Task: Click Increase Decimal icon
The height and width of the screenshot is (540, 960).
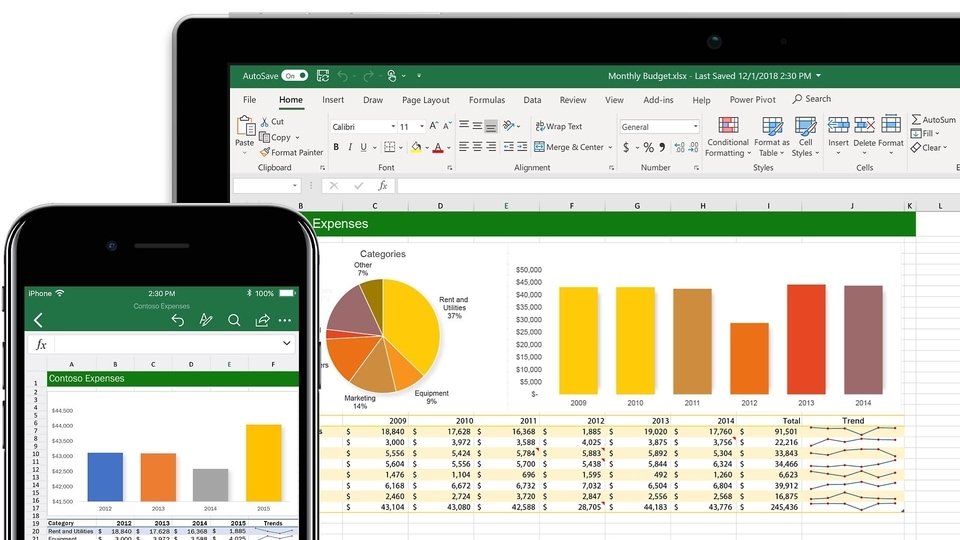Action: pyautogui.click(x=680, y=148)
